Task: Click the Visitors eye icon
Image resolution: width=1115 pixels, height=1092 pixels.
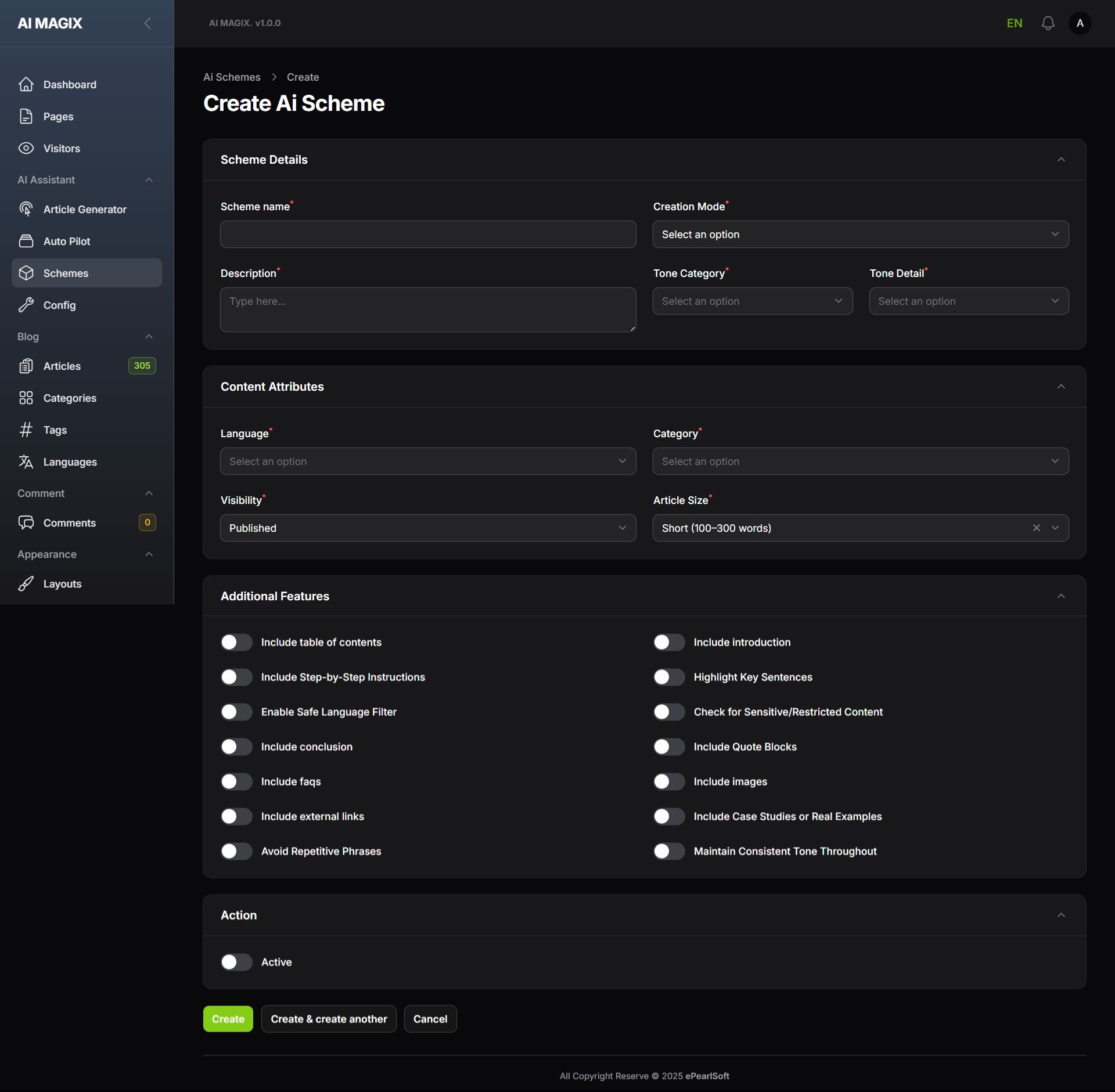Action: (x=26, y=148)
